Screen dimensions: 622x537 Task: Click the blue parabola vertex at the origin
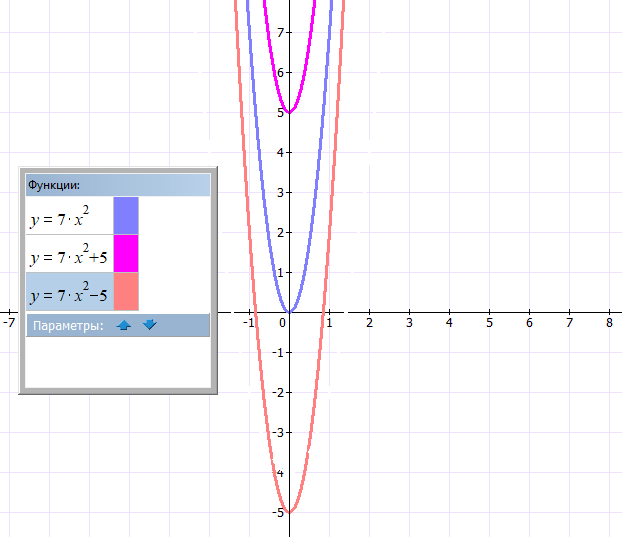point(289,311)
